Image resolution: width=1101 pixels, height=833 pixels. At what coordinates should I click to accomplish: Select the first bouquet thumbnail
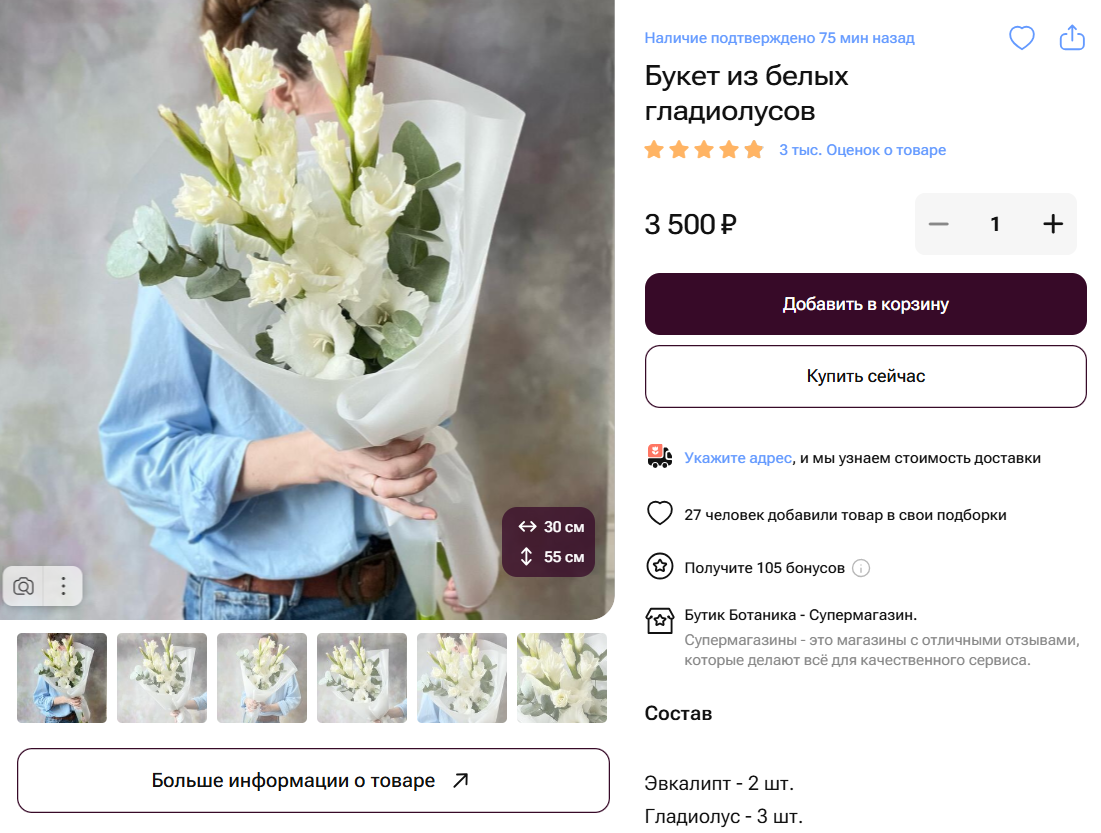61,677
